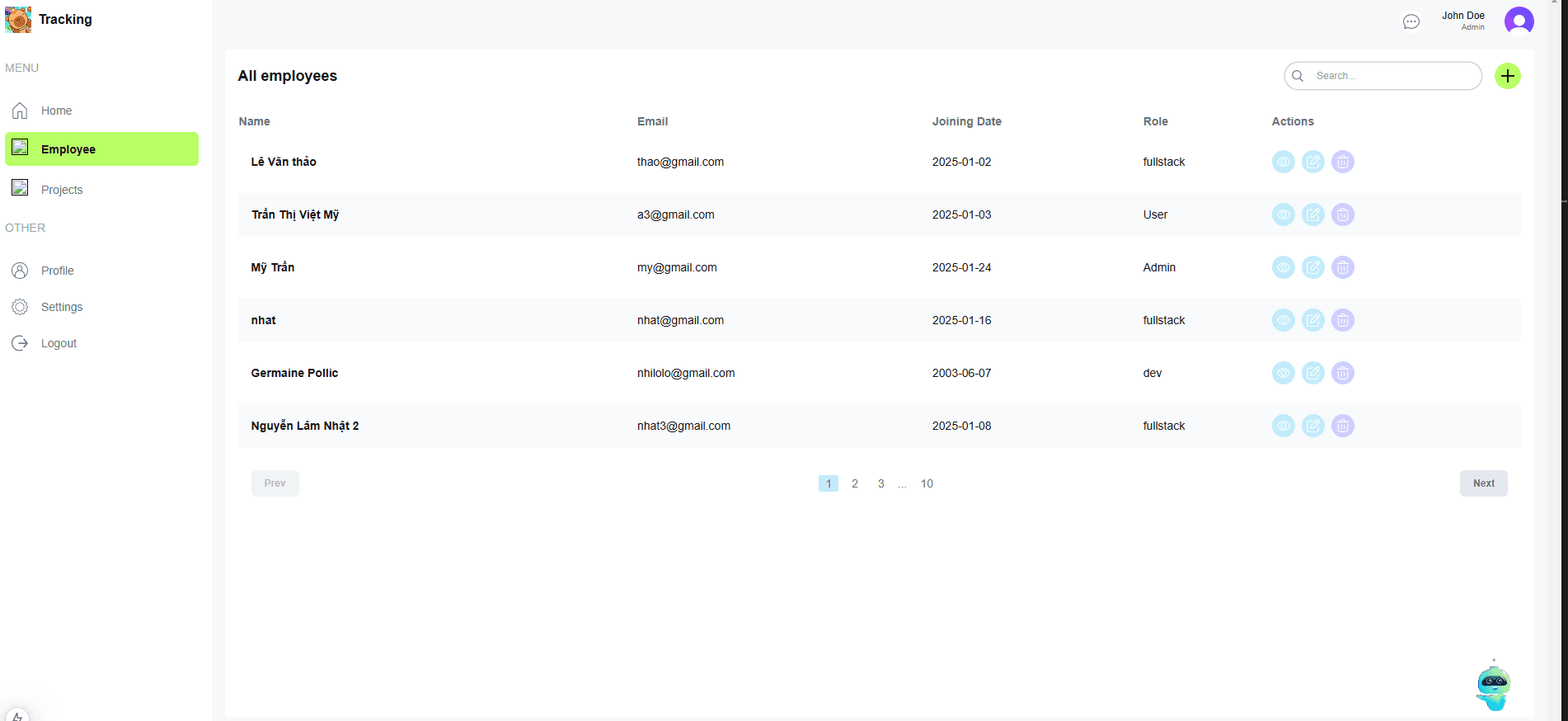The height and width of the screenshot is (721, 1568).
Task: View details of Nguyễn Lâm Nhật 2
Action: pyautogui.click(x=1283, y=426)
